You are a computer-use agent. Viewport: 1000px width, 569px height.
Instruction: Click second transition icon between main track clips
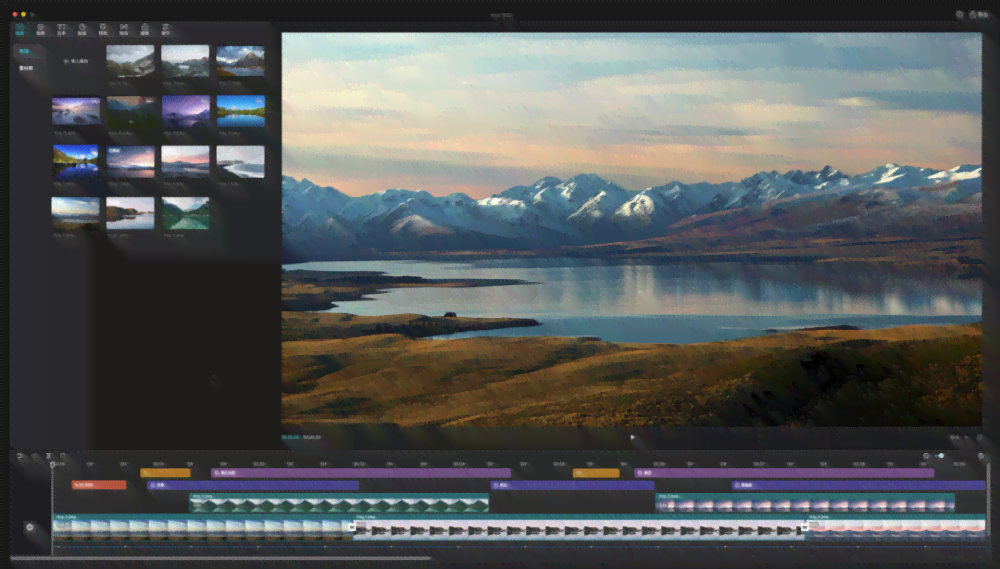[x=805, y=528]
